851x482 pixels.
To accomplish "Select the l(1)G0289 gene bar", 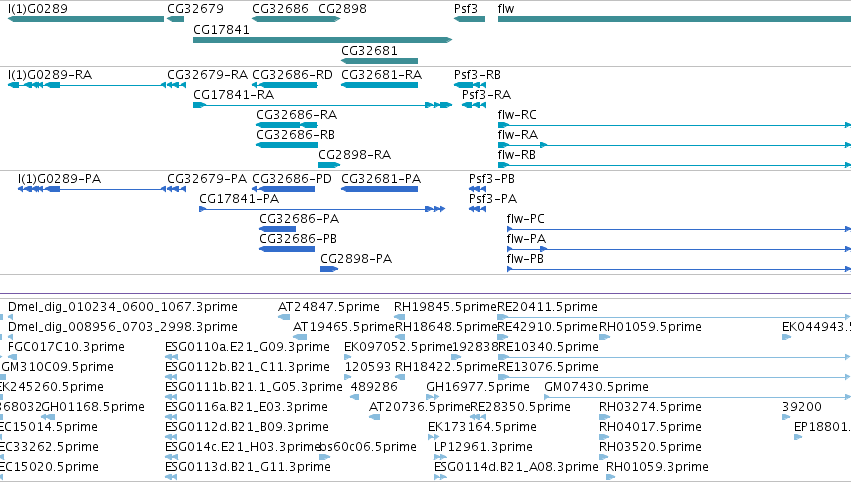I will (x=86, y=19).
